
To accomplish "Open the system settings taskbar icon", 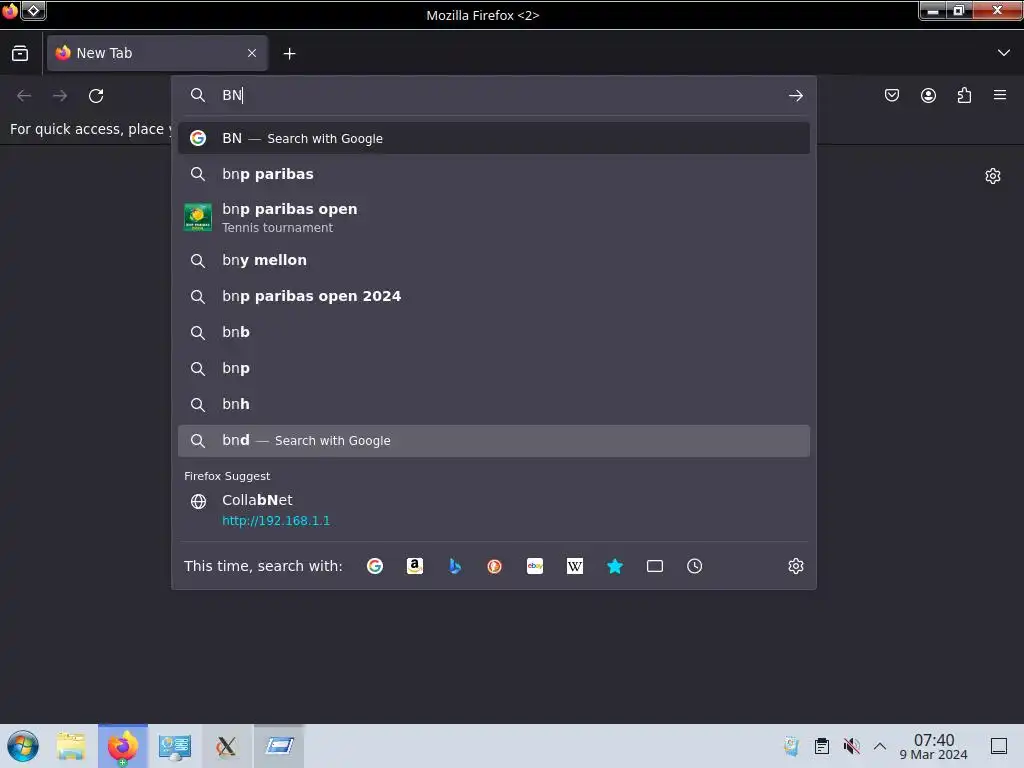I will [x=174, y=746].
